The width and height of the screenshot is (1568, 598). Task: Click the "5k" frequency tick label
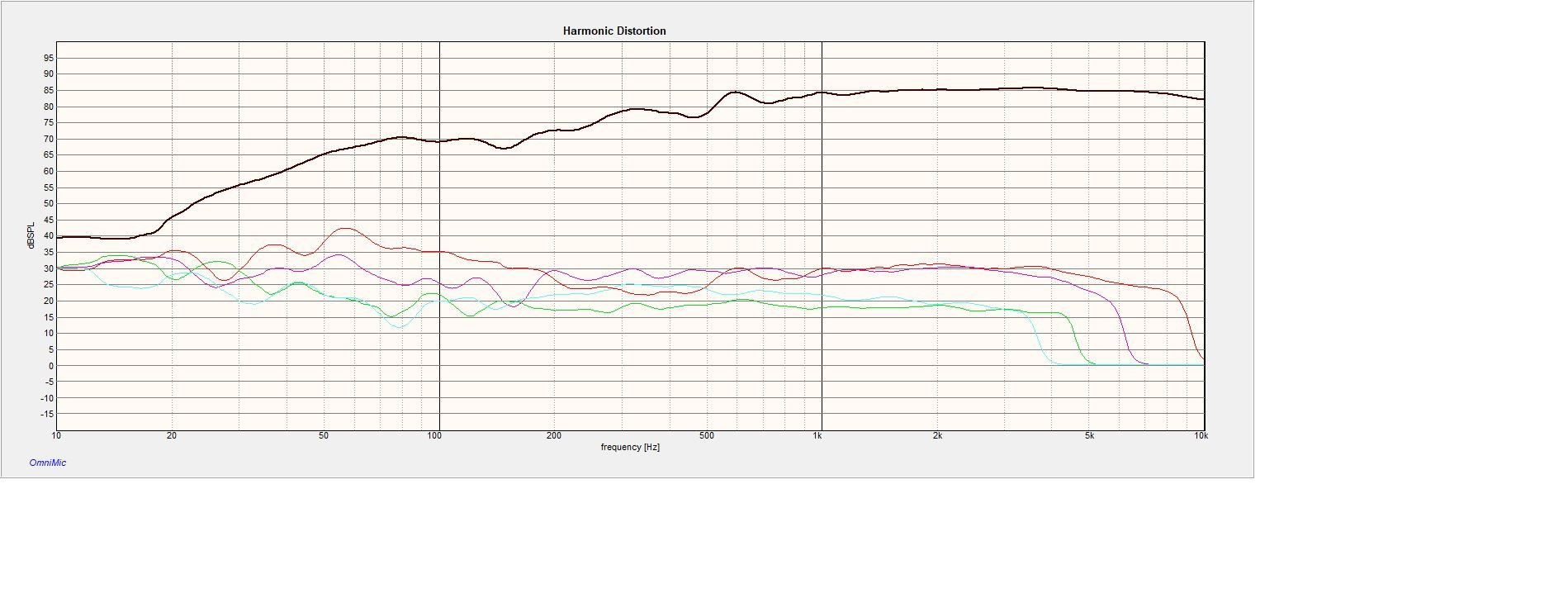click(1089, 436)
